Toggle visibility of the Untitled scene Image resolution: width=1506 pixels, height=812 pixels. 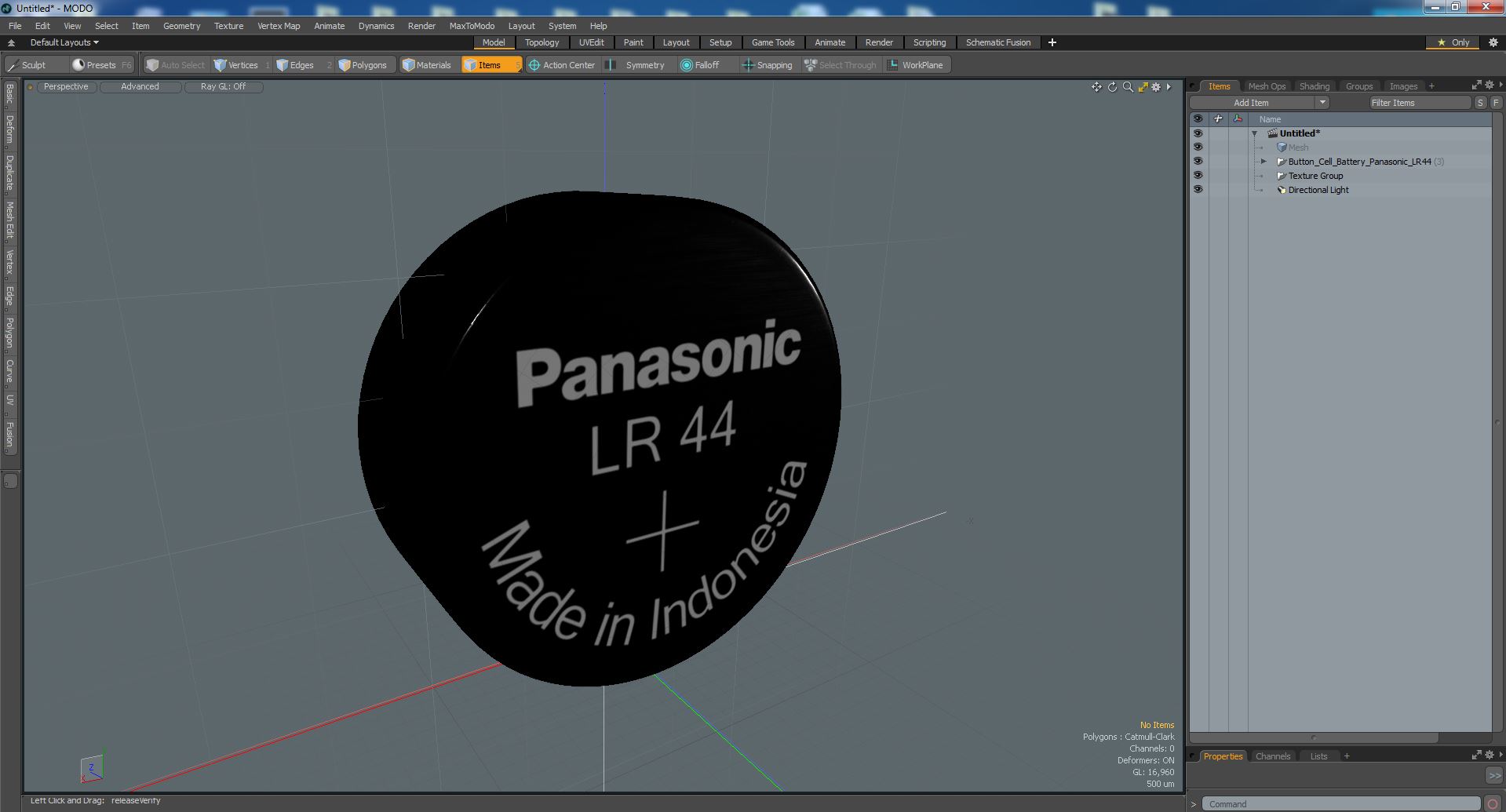click(1198, 133)
